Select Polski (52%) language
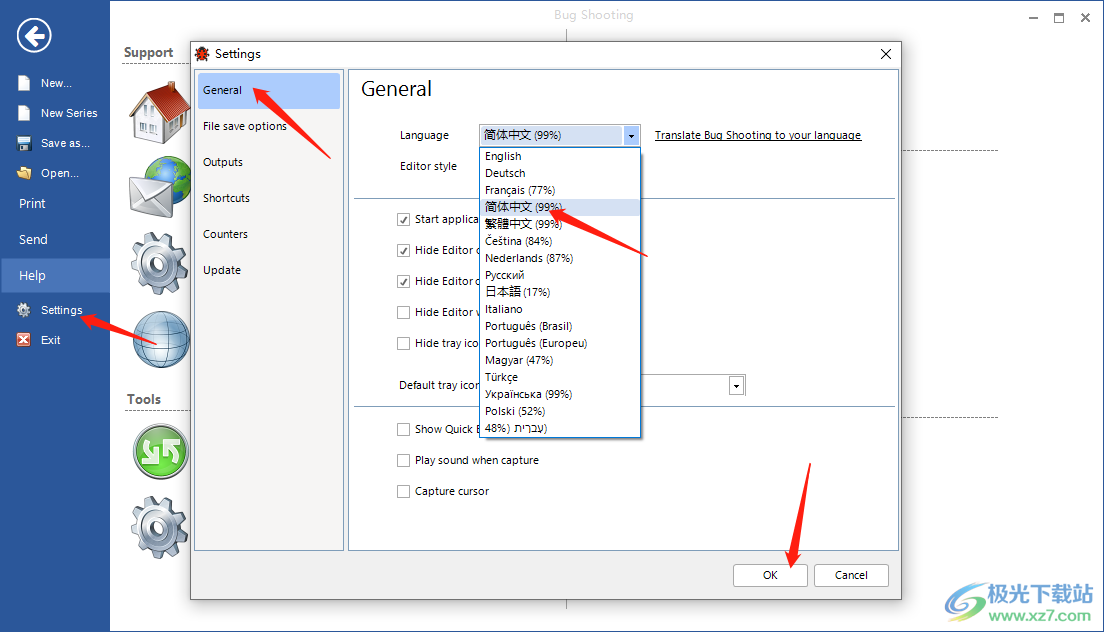Image resolution: width=1104 pixels, height=632 pixels. pyautogui.click(x=560, y=411)
